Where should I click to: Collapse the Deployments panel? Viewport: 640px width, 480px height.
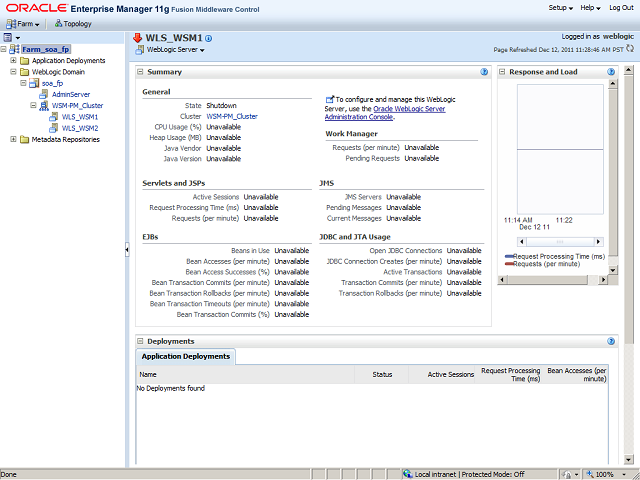pyautogui.click(x=141, y=341)
